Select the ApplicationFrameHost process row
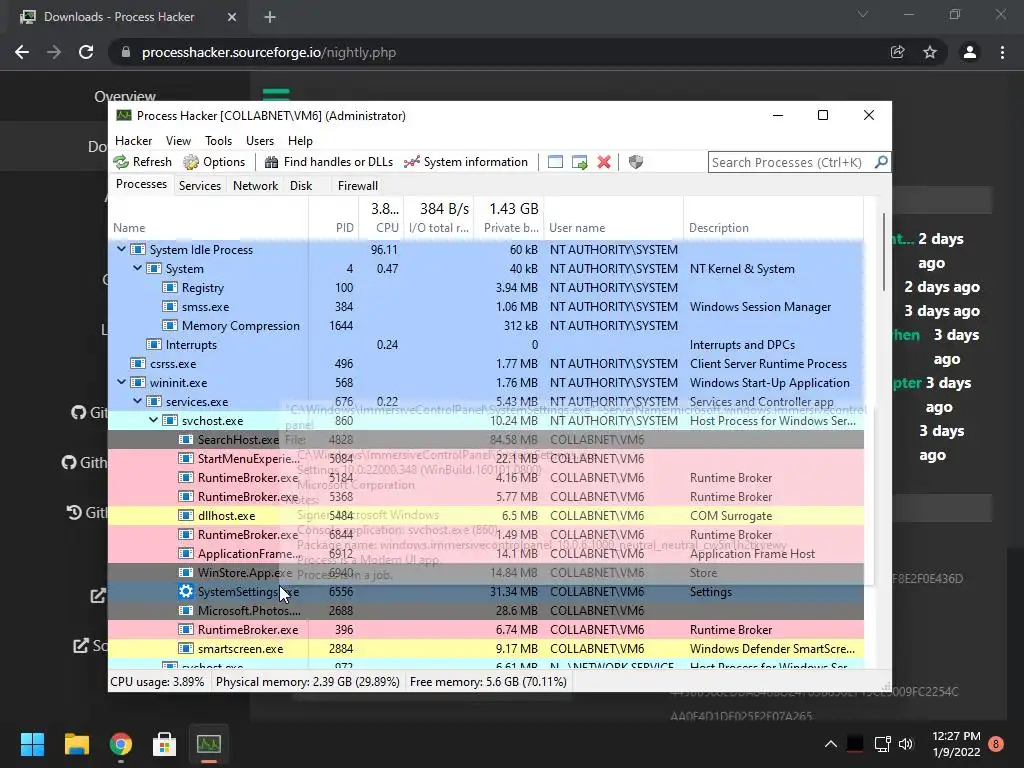1024x768 pixels. 486,553
